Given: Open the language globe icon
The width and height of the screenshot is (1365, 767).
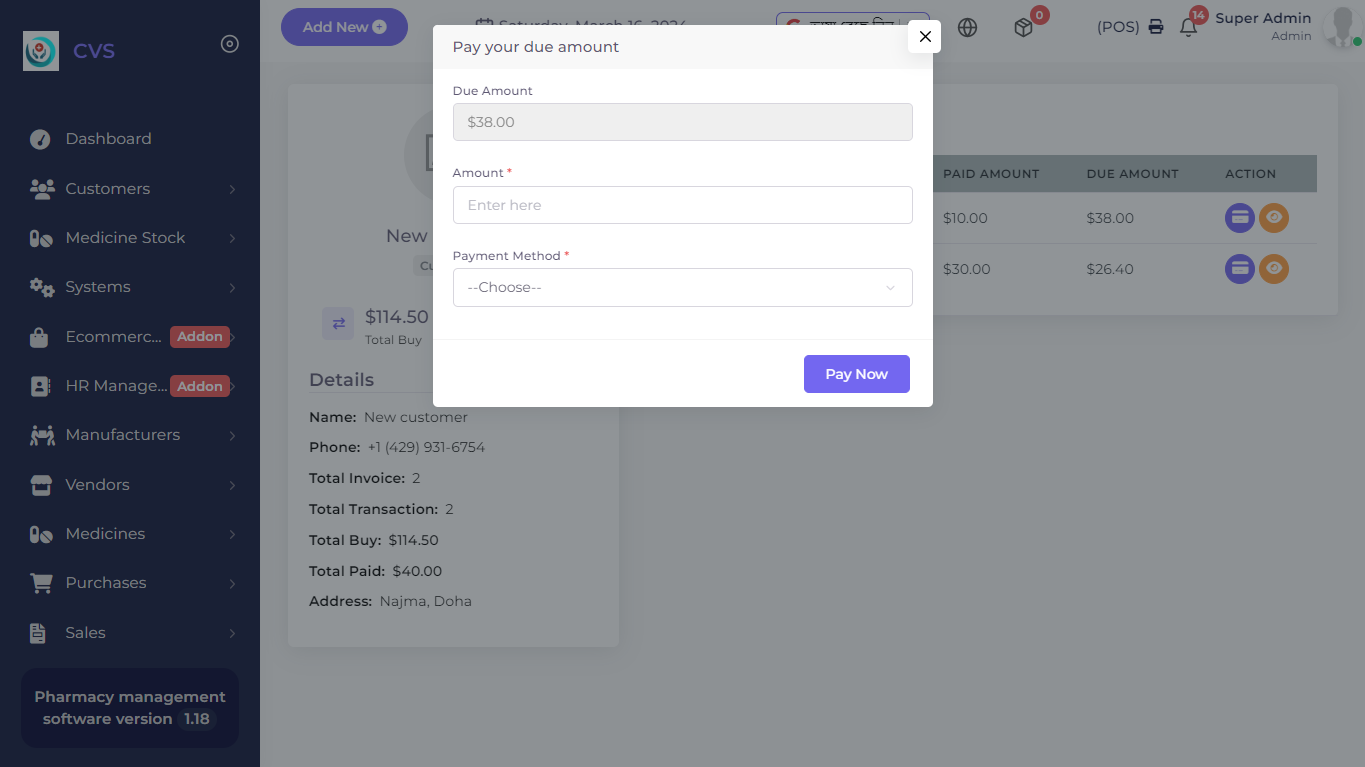Looking at the screenshot, I should tap(967, 28).
